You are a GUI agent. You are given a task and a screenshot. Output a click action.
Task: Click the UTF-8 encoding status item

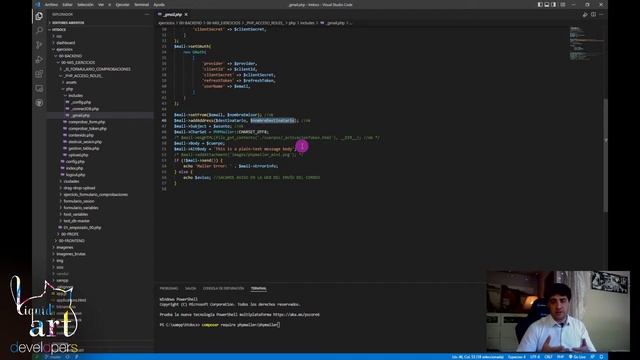click(535, 357)
